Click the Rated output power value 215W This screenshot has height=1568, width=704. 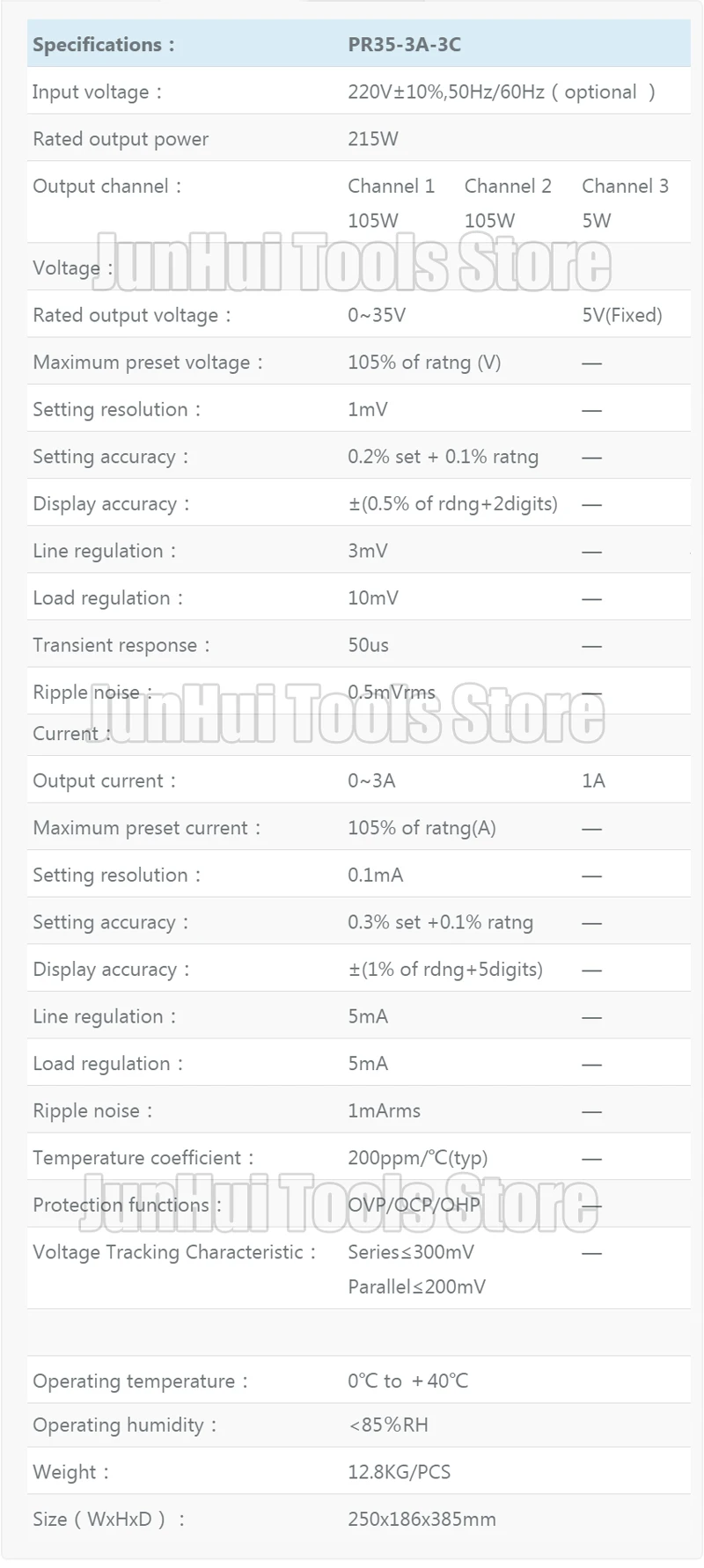[373, 139]
